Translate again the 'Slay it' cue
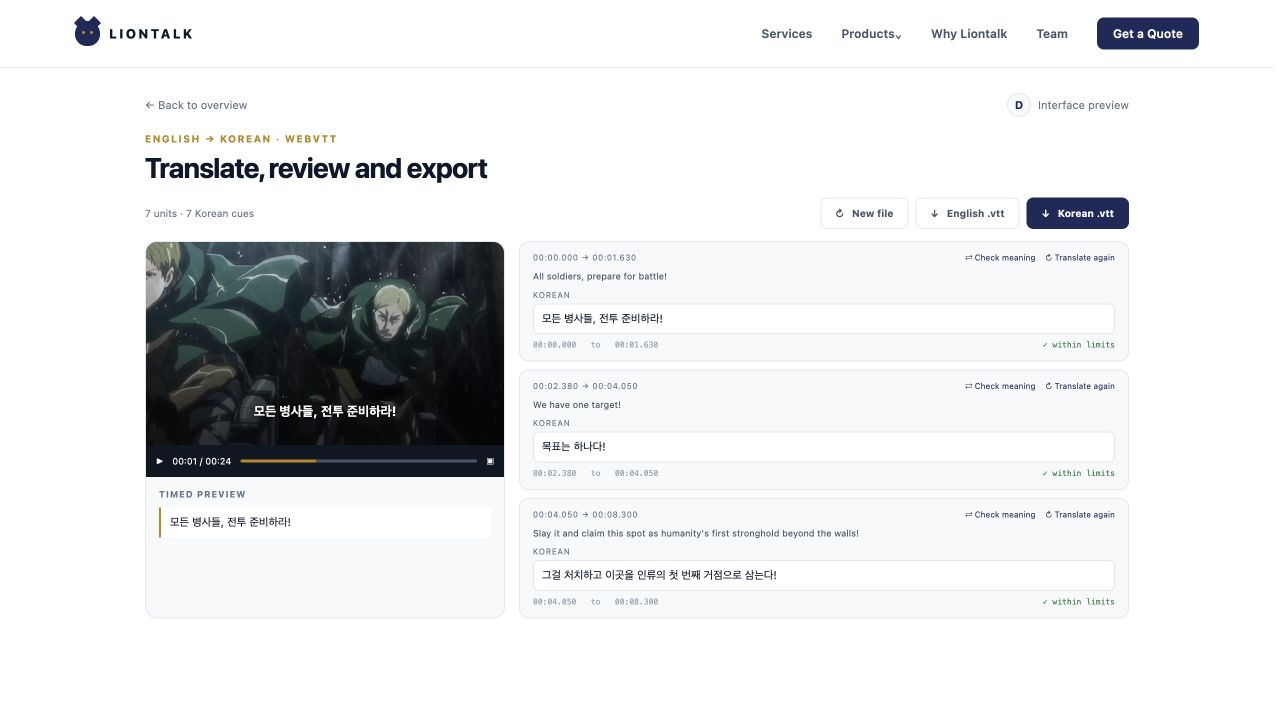Screen dimensions: 1280x720 pyautogui.click(x=1080, y=515)
